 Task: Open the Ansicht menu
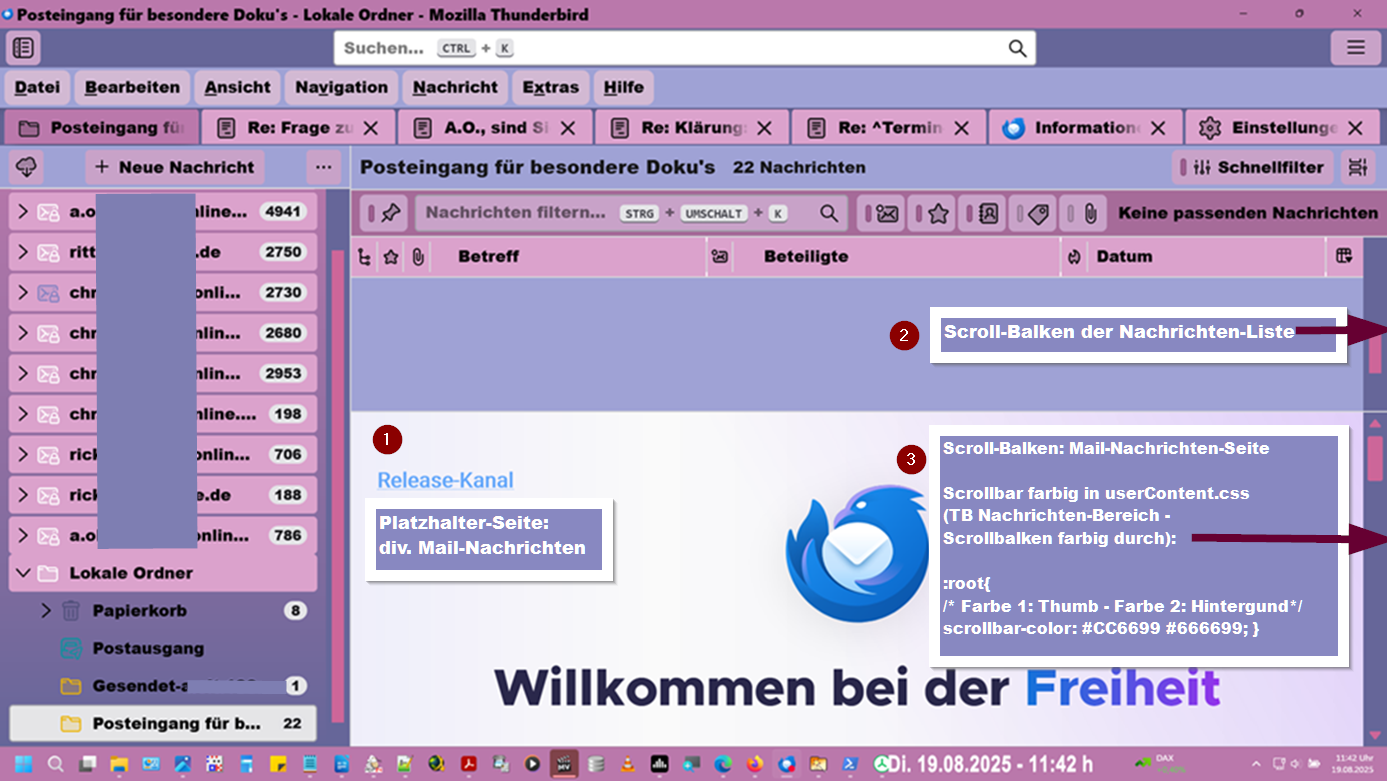[238, 88]
